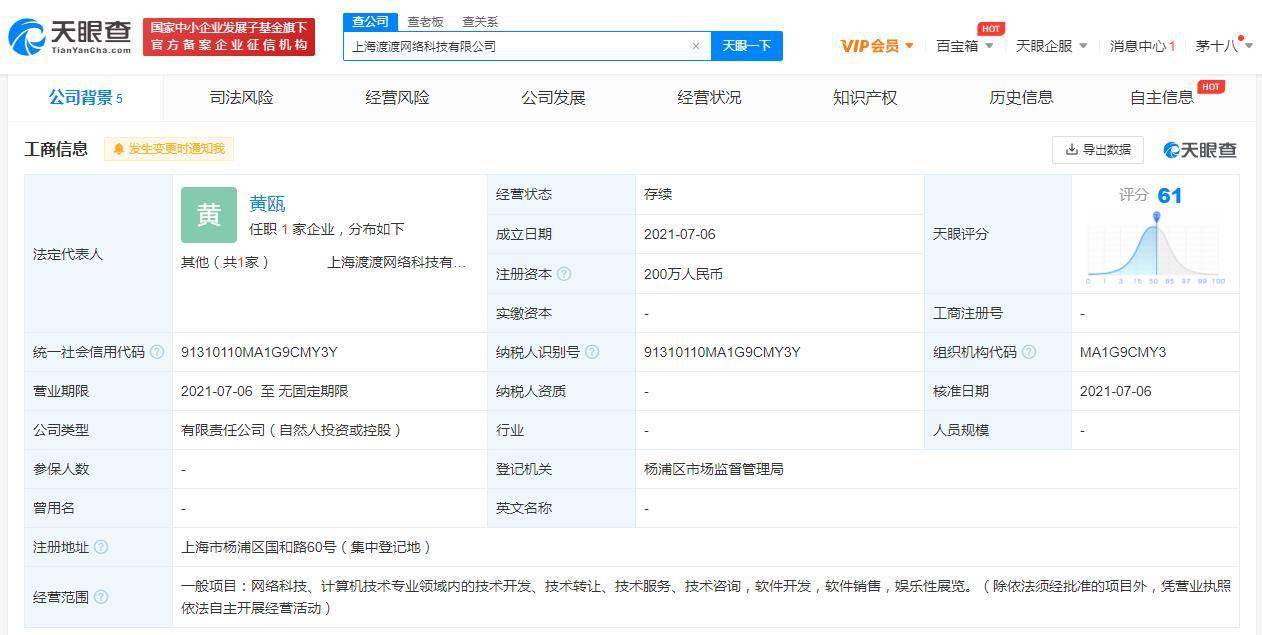Click the credit code 91310110MA1G9CMY3Y under 统一社会信用代码
Viewport: 1262px width, 635px height.
pyautogui.click(x=259, y=352)
